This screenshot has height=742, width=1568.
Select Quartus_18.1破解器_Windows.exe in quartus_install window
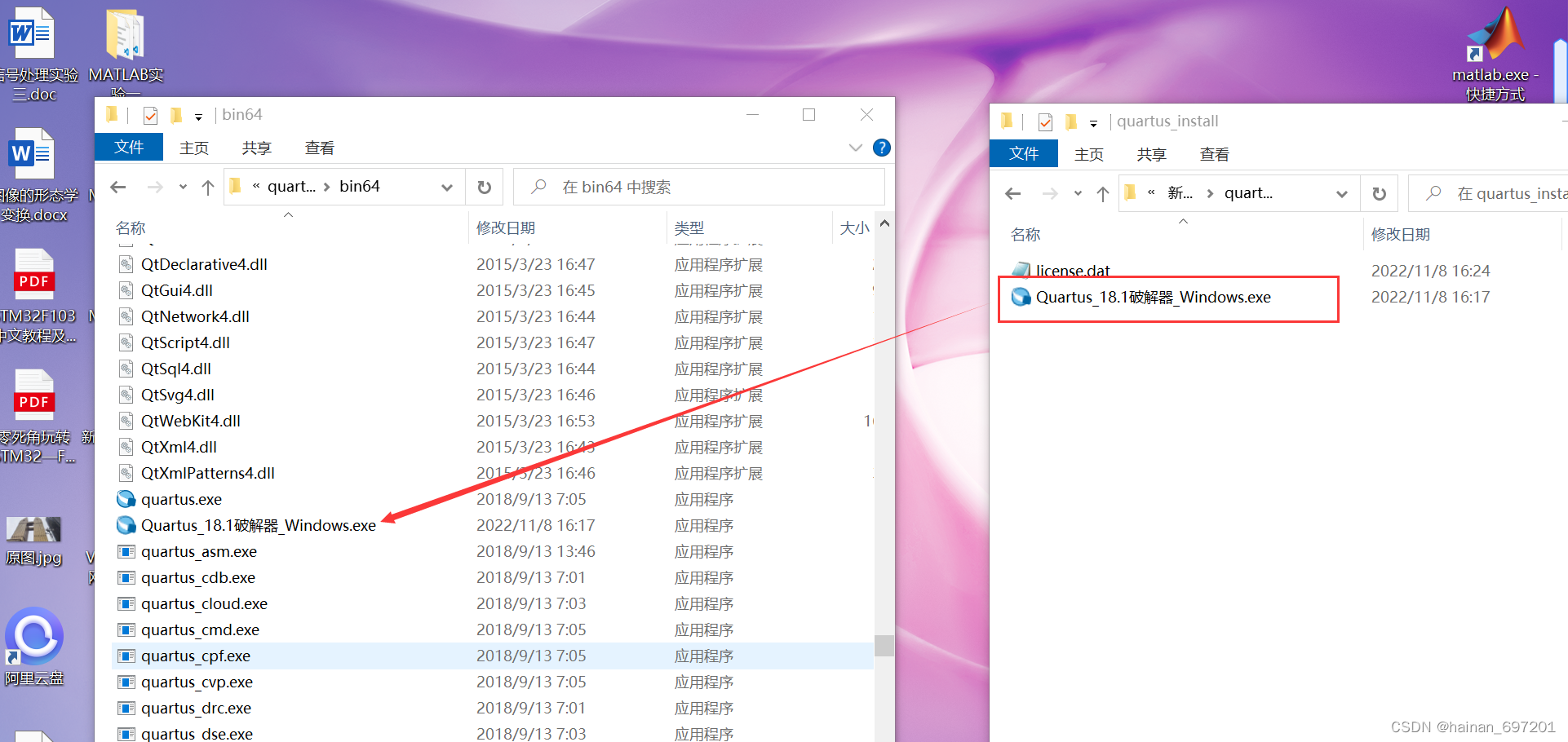[1154, 297]
